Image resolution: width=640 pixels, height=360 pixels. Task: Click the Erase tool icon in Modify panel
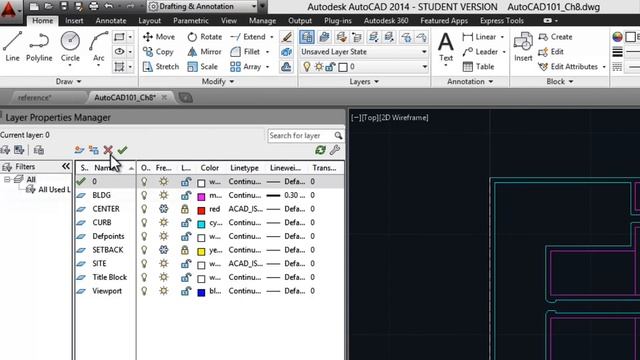click(x=287, y=37)
